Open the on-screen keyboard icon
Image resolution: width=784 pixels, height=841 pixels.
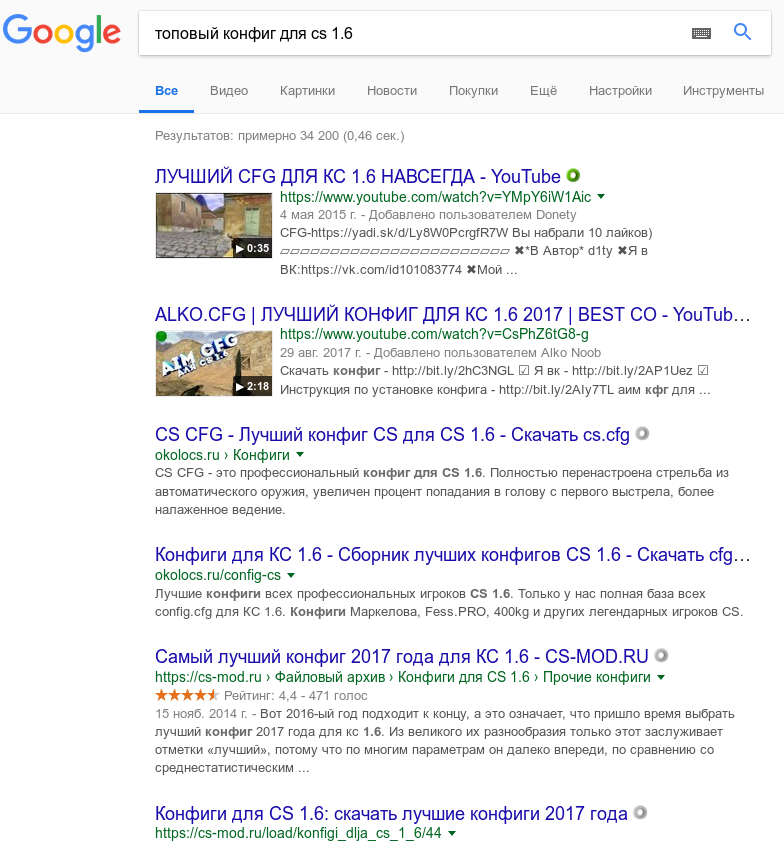[701, 34]
